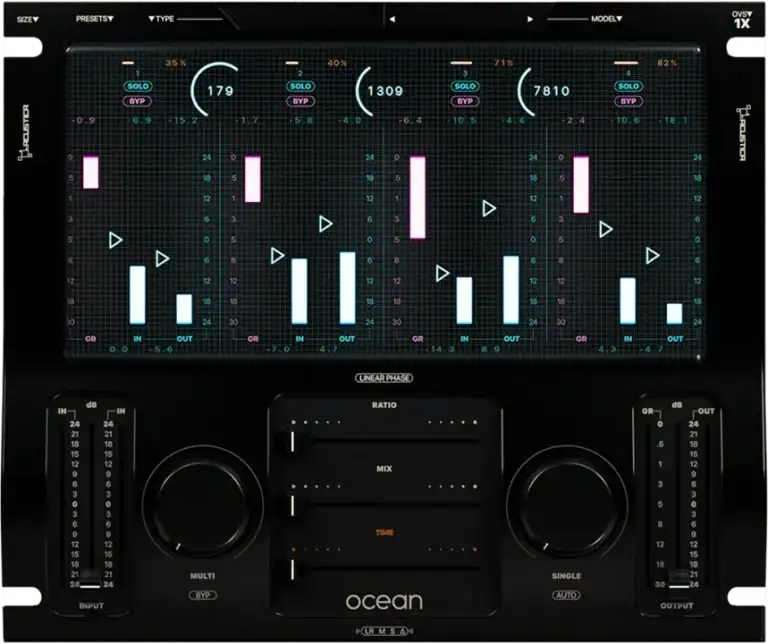Click the previous model left arrow
Screen dimensions: 768x644
392,20
